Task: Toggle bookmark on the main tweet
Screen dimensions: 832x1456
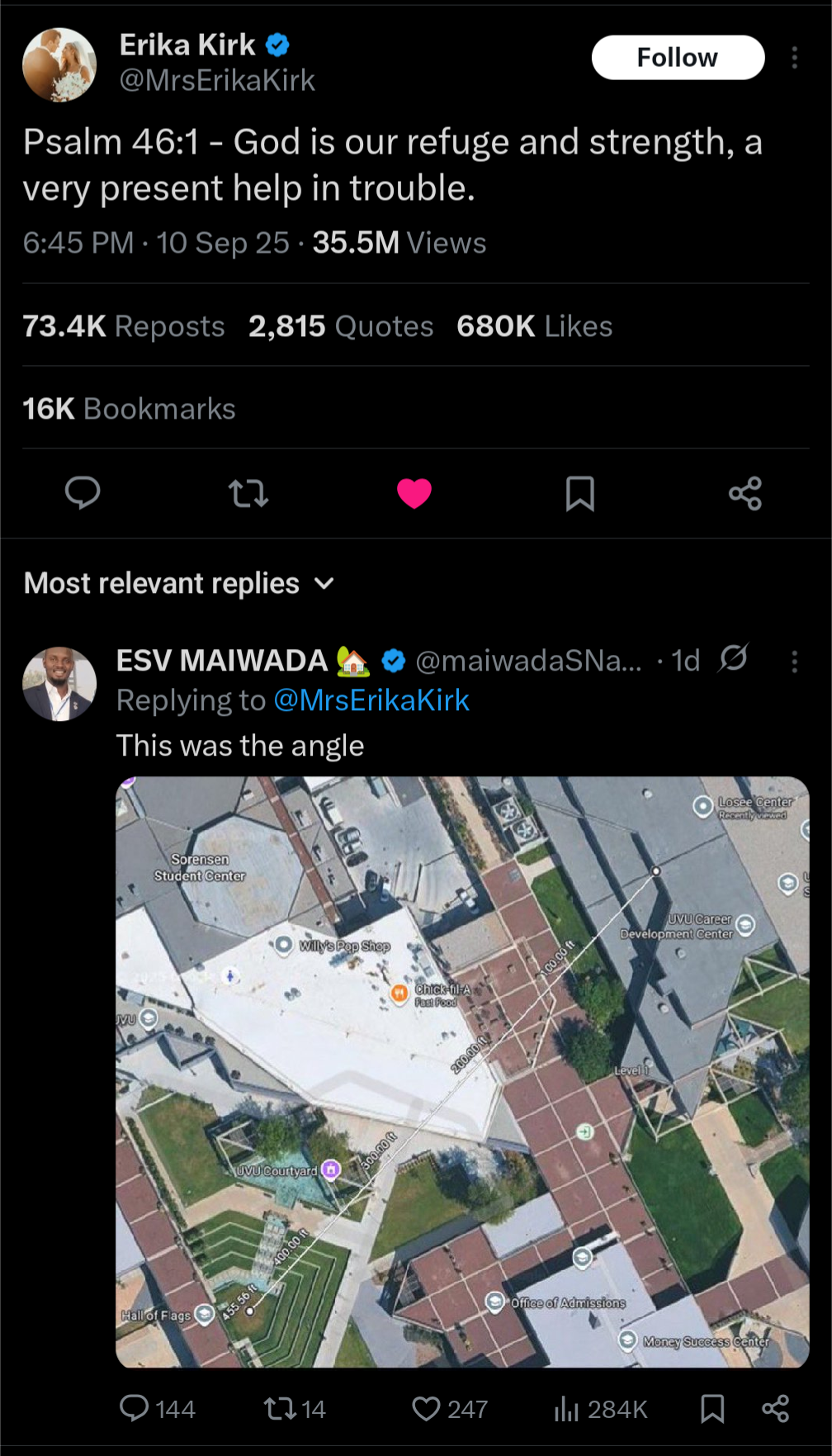Action: [x=579, y=494]
